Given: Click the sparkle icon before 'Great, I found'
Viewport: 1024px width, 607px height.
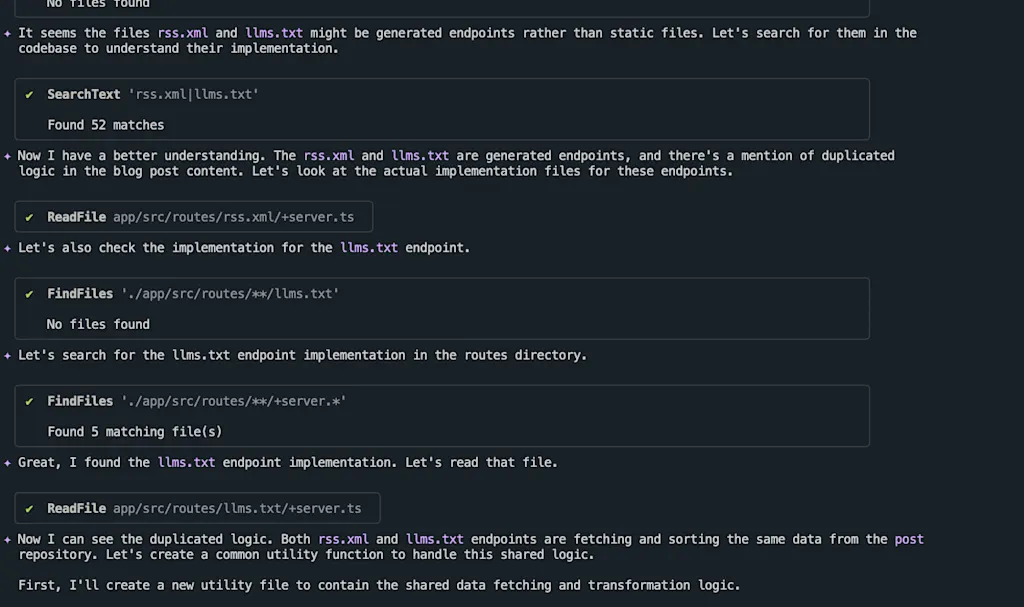Looking at the screenshot, I should point(7,463).
